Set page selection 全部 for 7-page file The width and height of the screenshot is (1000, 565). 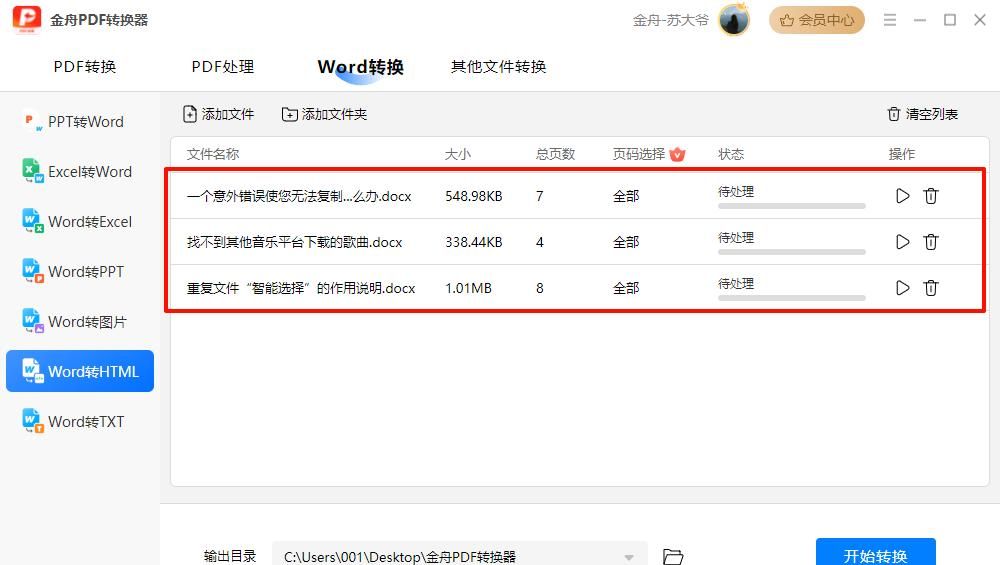pyautogui.click(x=626, y=196)
